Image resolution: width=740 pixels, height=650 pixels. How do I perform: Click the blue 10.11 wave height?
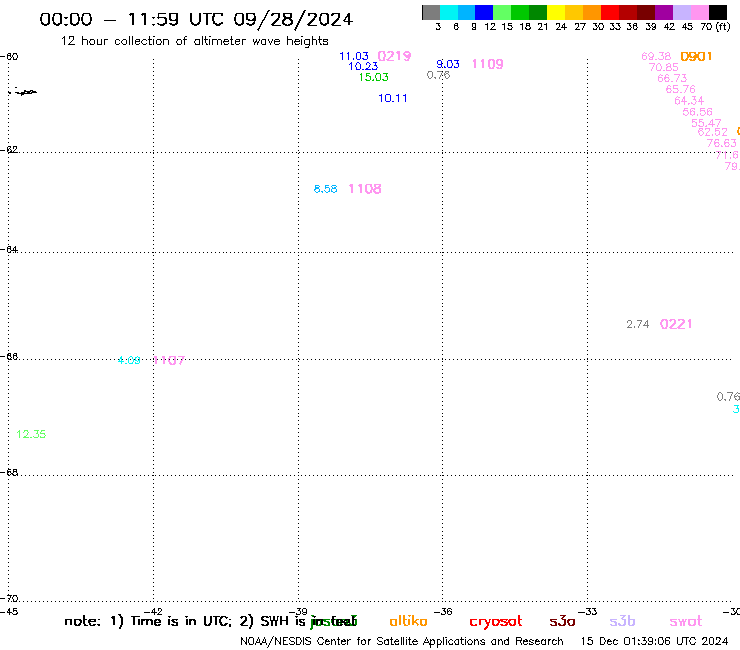[393, 98]
